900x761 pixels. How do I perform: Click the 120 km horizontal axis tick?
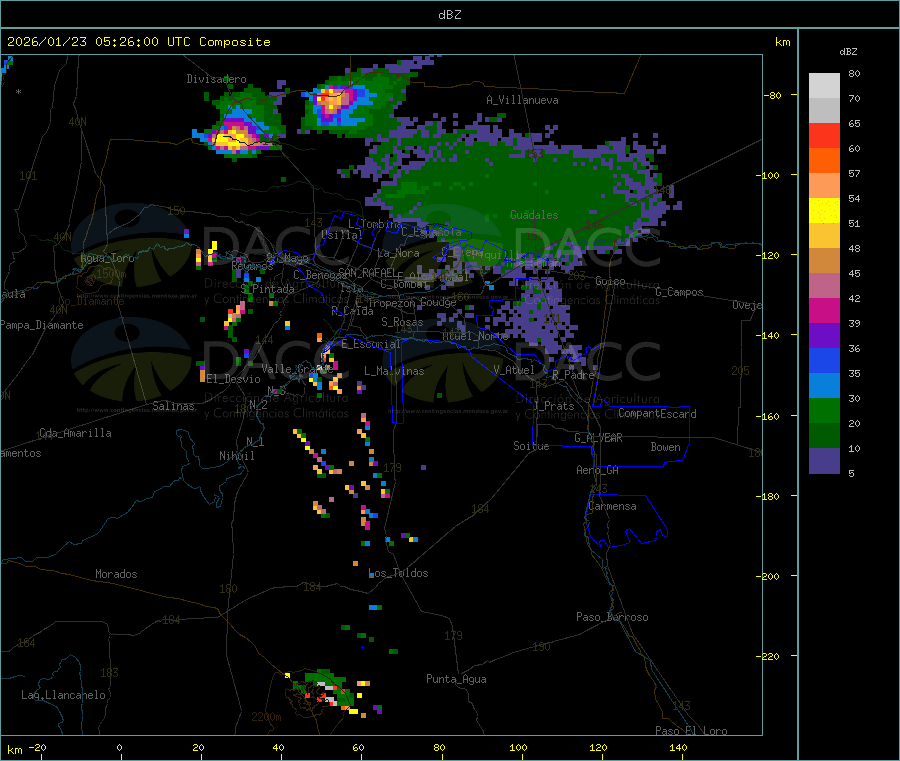598,747
